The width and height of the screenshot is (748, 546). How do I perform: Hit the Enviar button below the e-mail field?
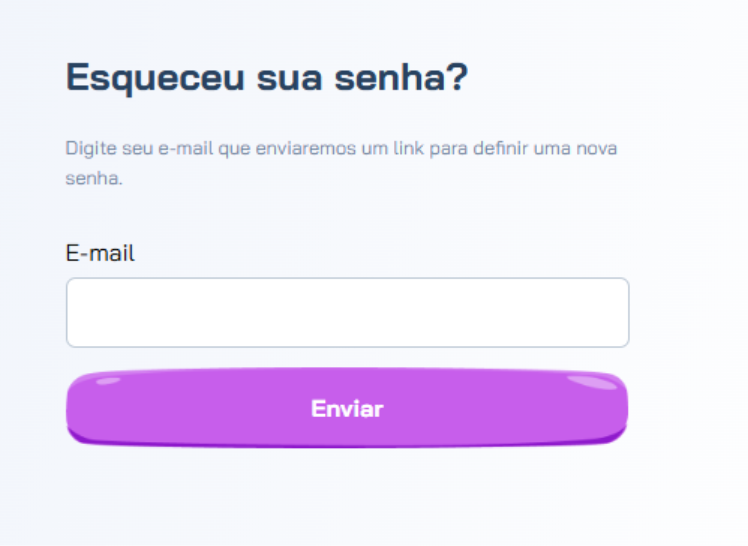click(347, 408)
